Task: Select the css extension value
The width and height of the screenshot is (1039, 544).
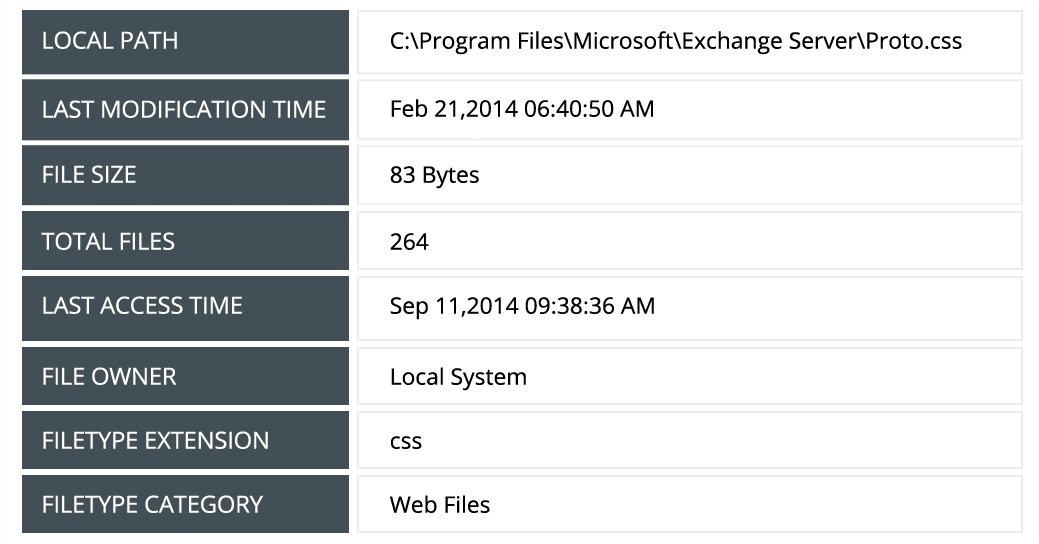Action: click(x=406, y=441)
